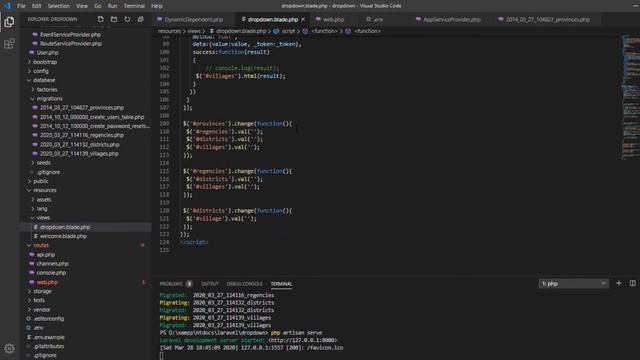Open 2020_03_27_114132_districts.php migration file
This screenshot has width=640, height=360.
[x=80, y=144]
